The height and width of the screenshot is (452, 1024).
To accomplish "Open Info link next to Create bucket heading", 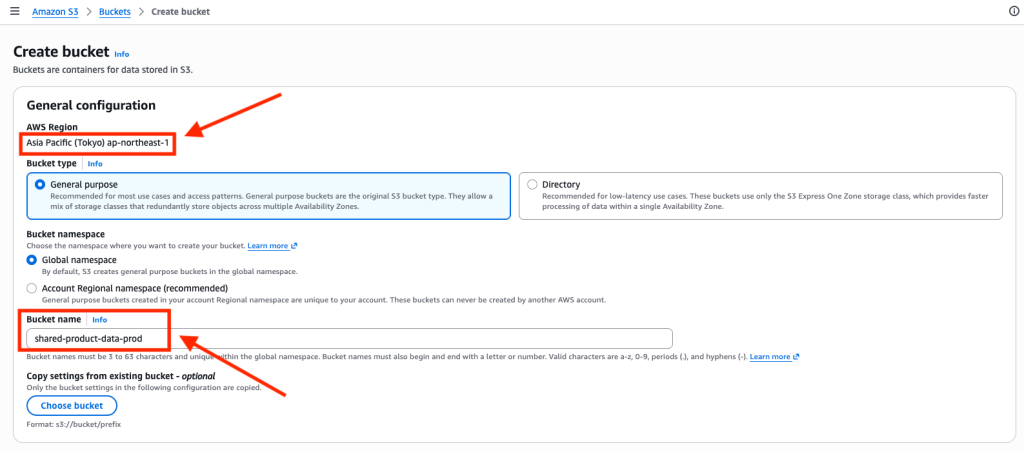I will (x=121, y=54).
